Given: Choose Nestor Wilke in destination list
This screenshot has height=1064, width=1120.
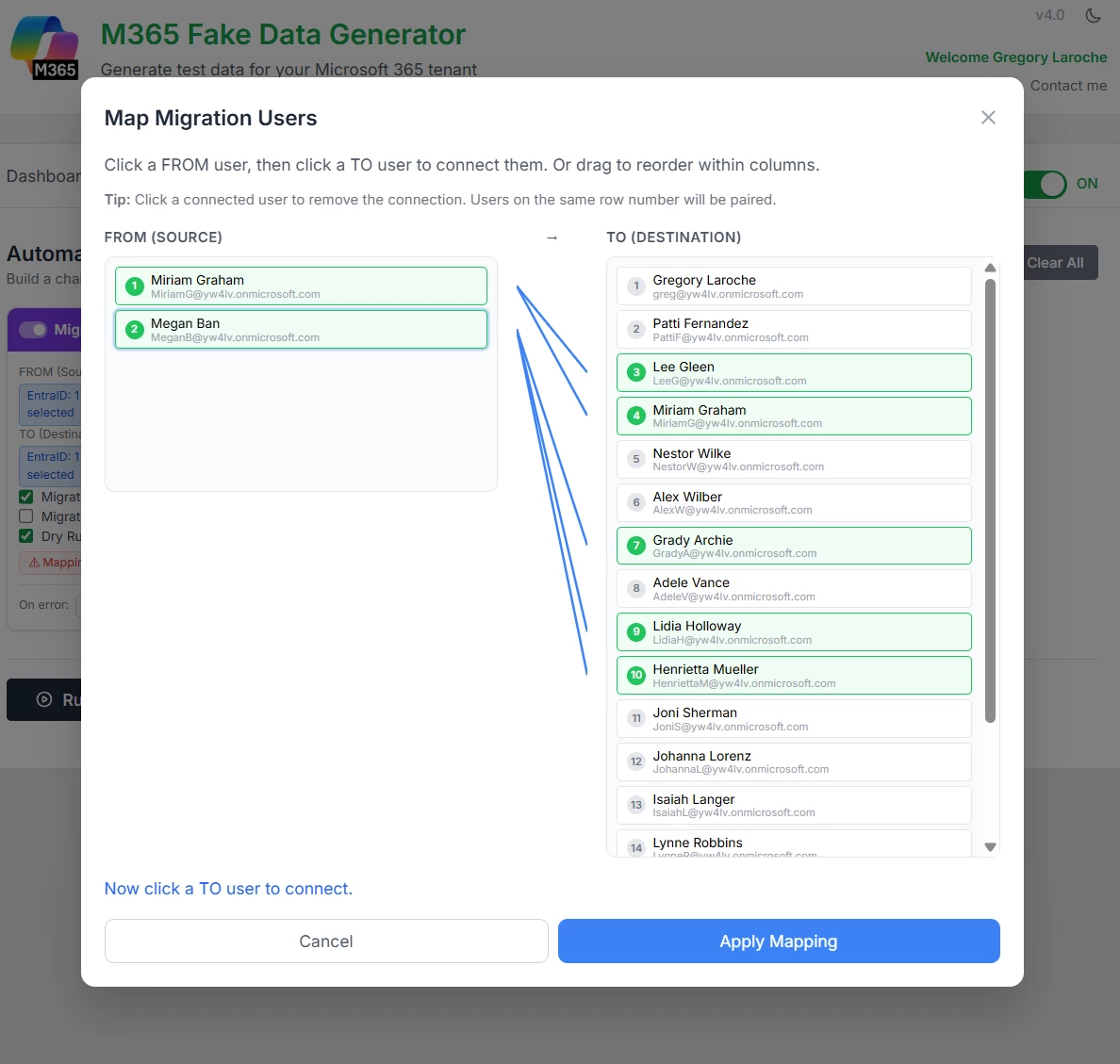Looking at the screenshot, I should point(793,459).
